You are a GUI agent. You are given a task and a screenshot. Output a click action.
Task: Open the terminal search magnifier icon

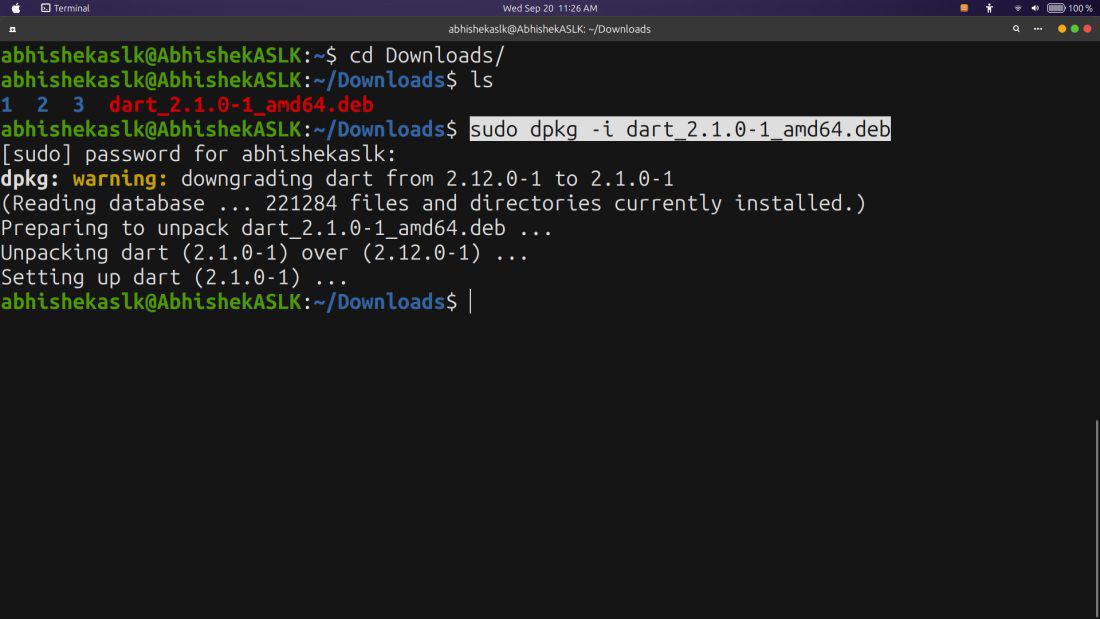(x=1016, y=29)
